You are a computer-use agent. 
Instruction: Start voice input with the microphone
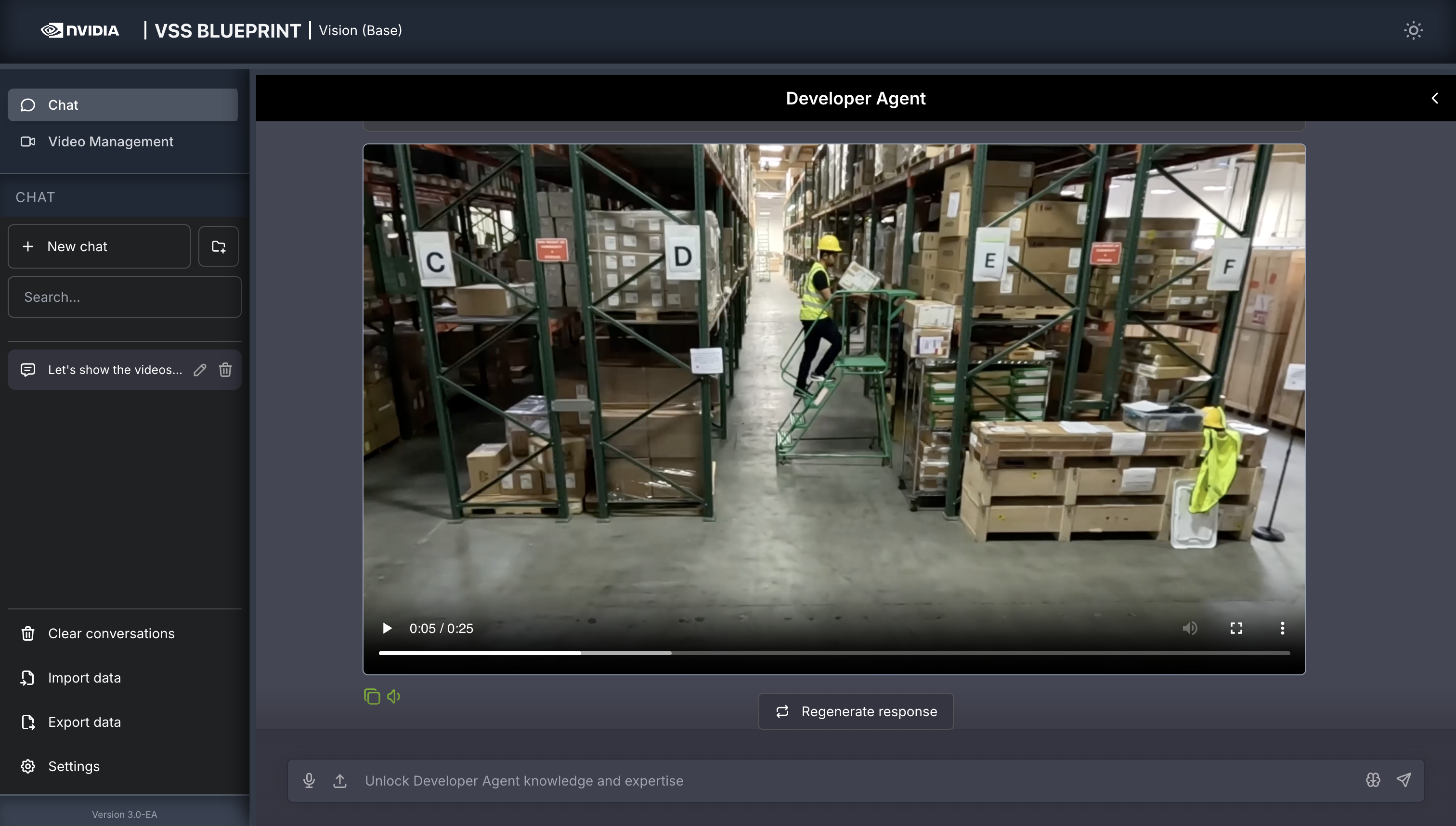coord(309,781)
